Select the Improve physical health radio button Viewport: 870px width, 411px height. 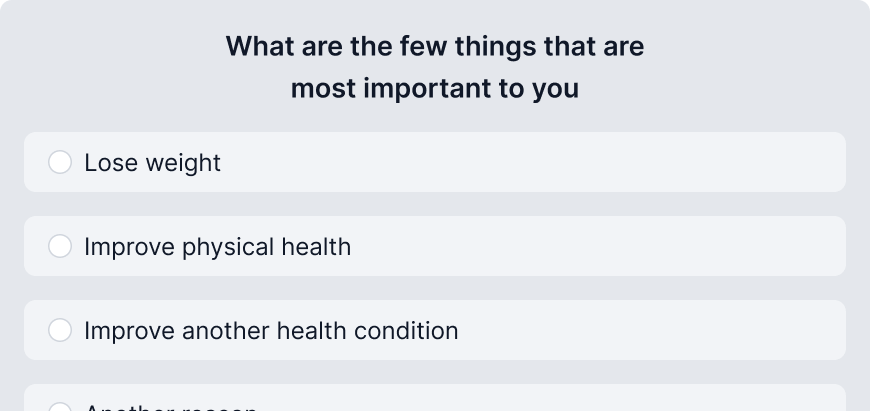60,246
